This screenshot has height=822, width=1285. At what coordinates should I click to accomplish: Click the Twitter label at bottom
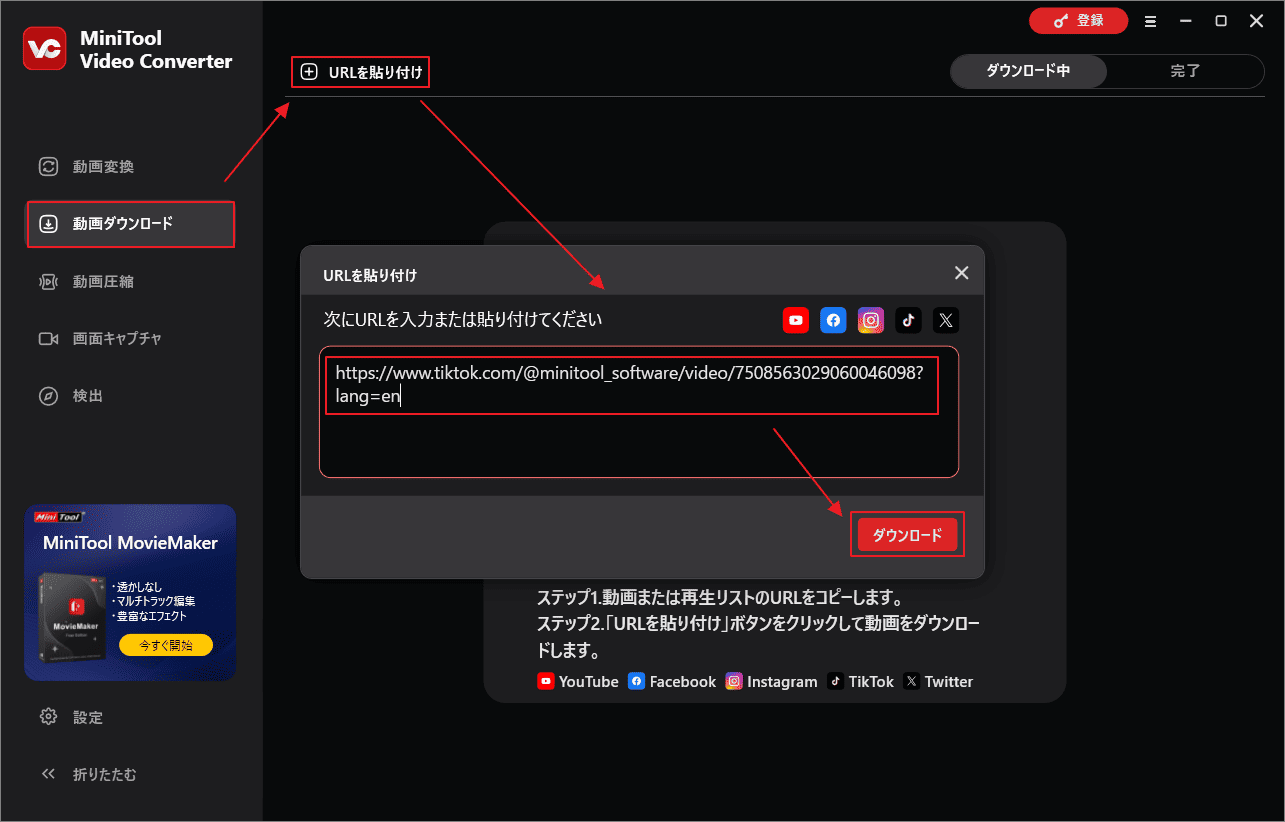click(x=949, y=681)
